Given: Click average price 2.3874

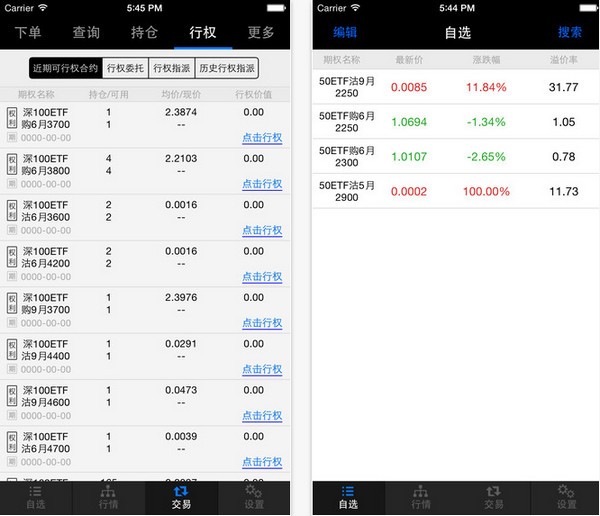Looking at the screenshot, I should tap(181, 112).
